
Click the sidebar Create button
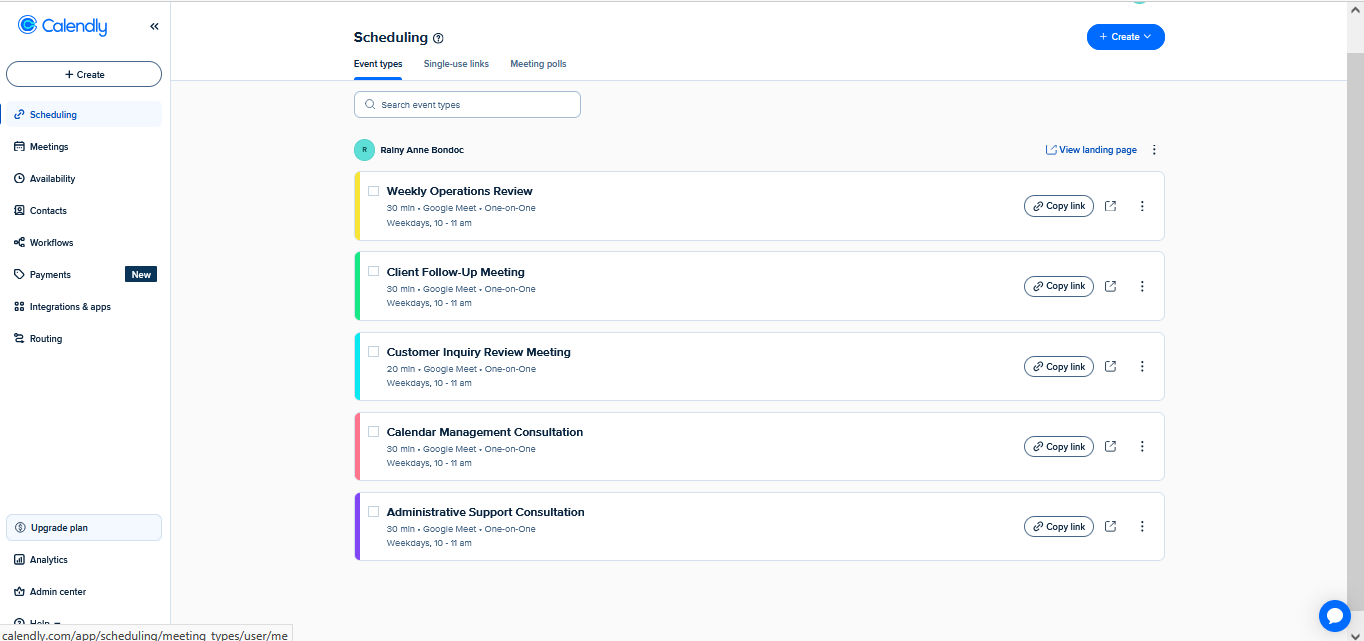(84, 74)
